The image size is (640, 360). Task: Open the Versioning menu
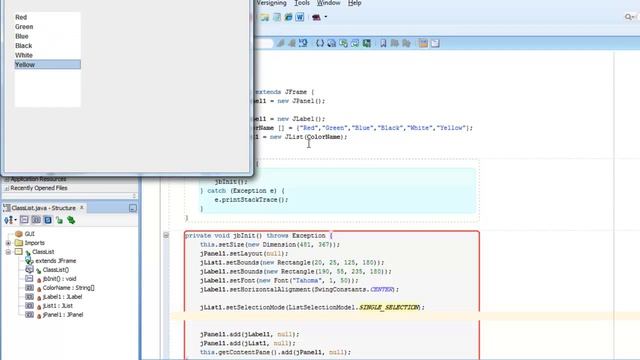pyautogui.click(x=271, y=3)
